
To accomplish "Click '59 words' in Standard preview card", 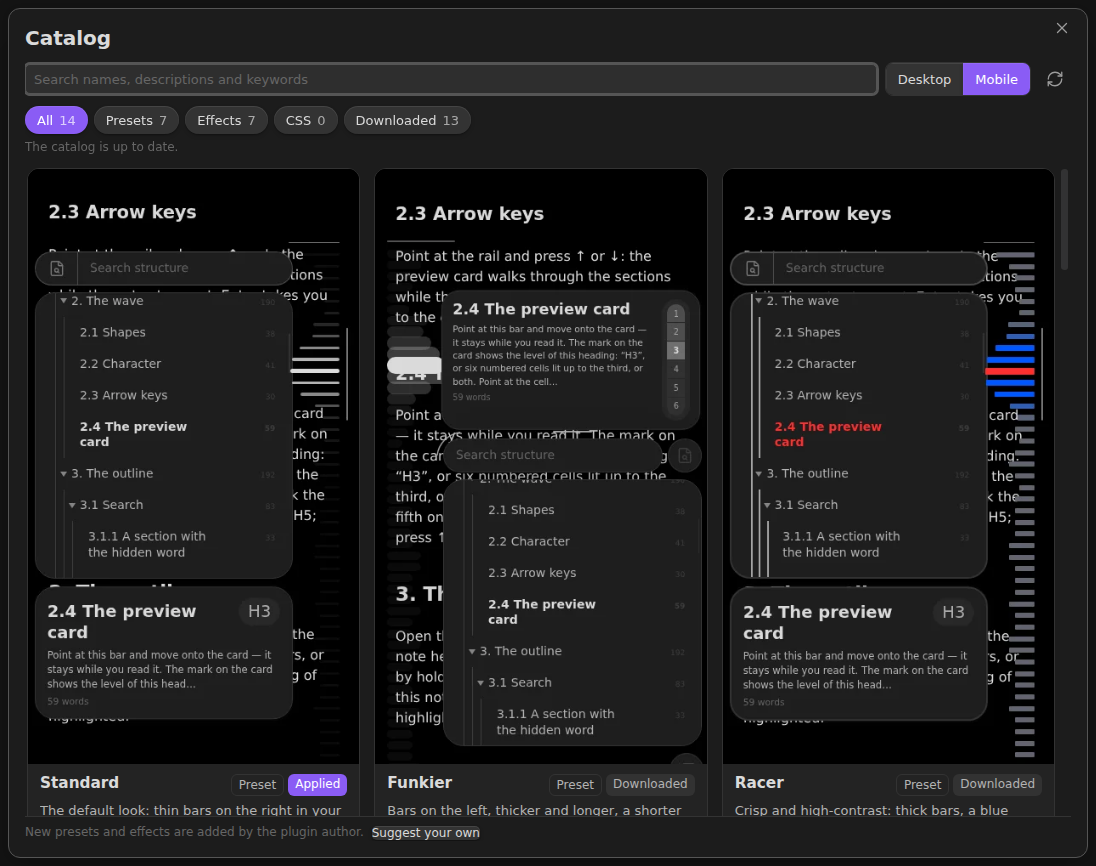I will click(x=68, y=701).
